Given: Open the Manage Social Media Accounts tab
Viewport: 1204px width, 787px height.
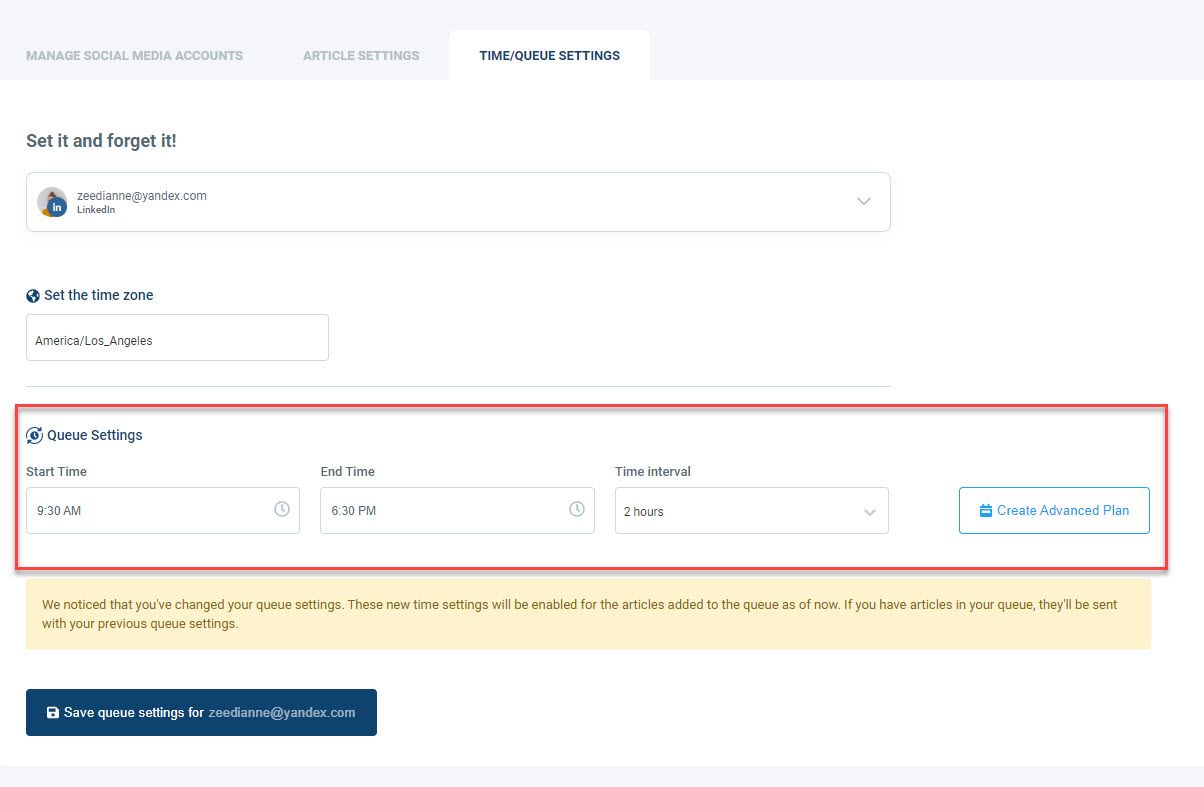Looking at the screenshot, I should point(134,55).
